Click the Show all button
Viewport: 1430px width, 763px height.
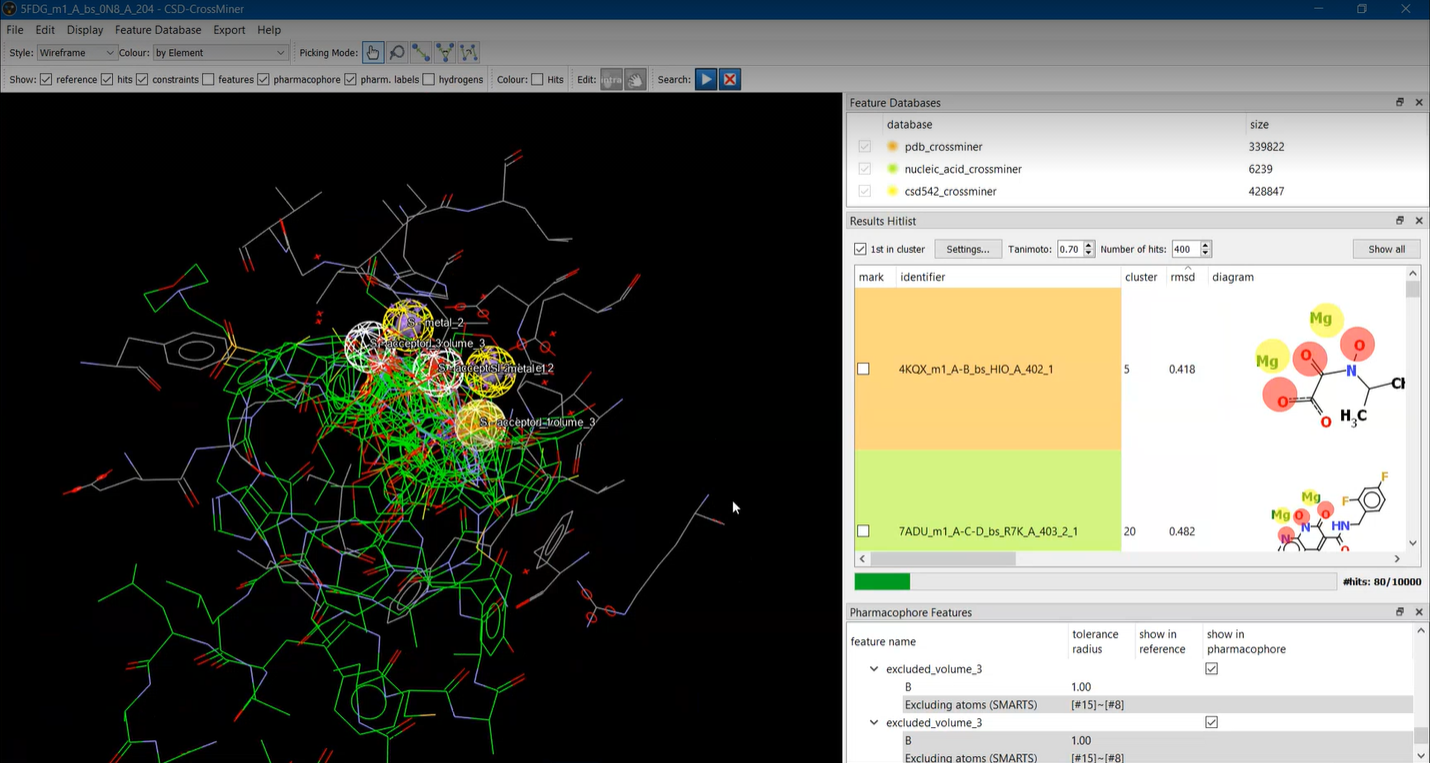(1386, 249)
